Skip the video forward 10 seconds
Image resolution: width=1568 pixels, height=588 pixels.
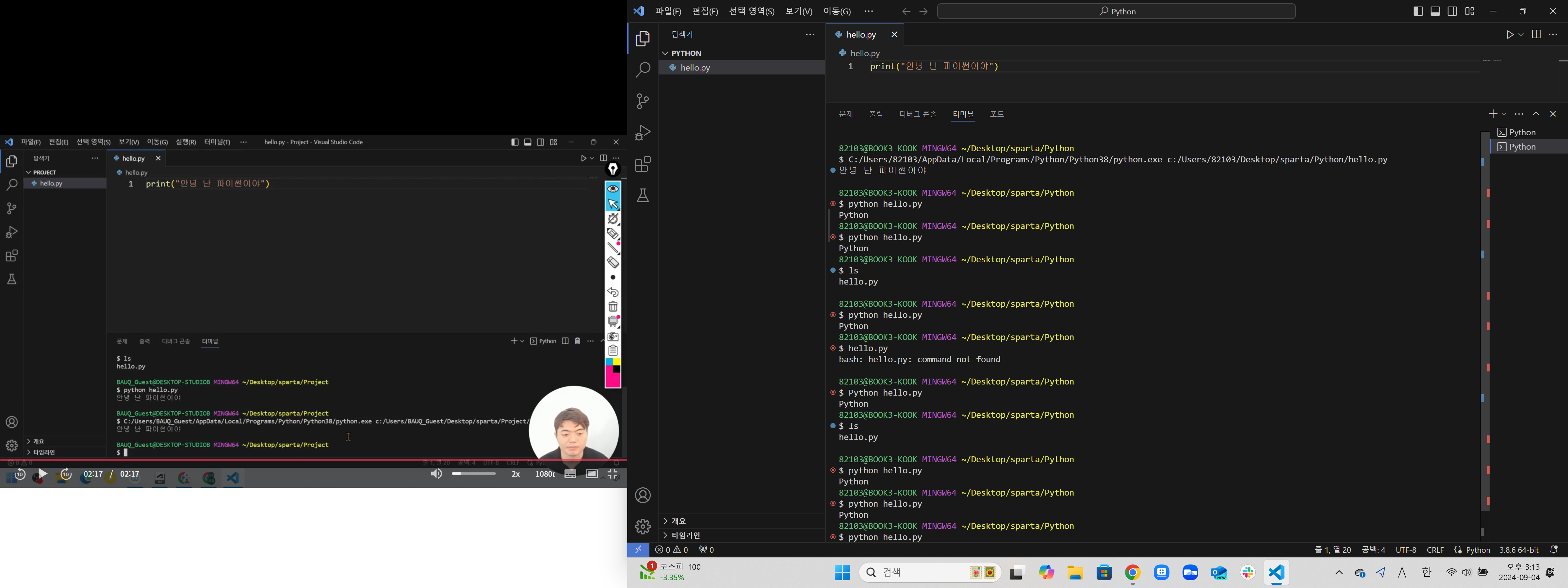(66, 474)
